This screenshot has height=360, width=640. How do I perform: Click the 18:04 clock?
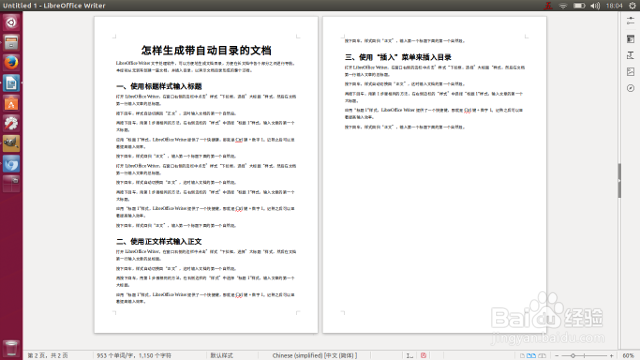point(614,5)
